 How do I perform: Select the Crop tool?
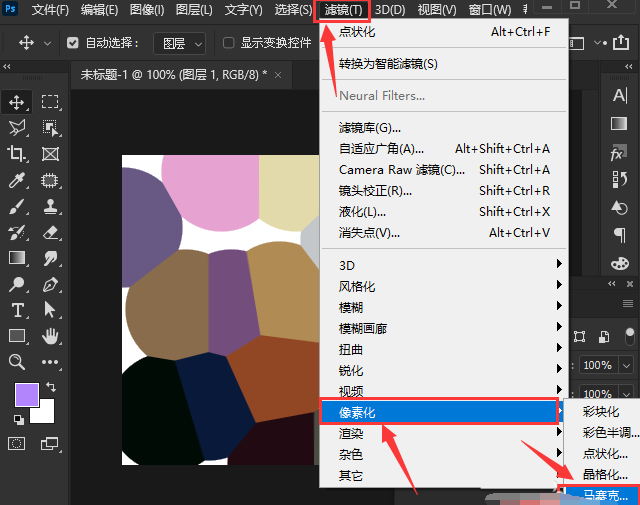(x=17, y=154)
